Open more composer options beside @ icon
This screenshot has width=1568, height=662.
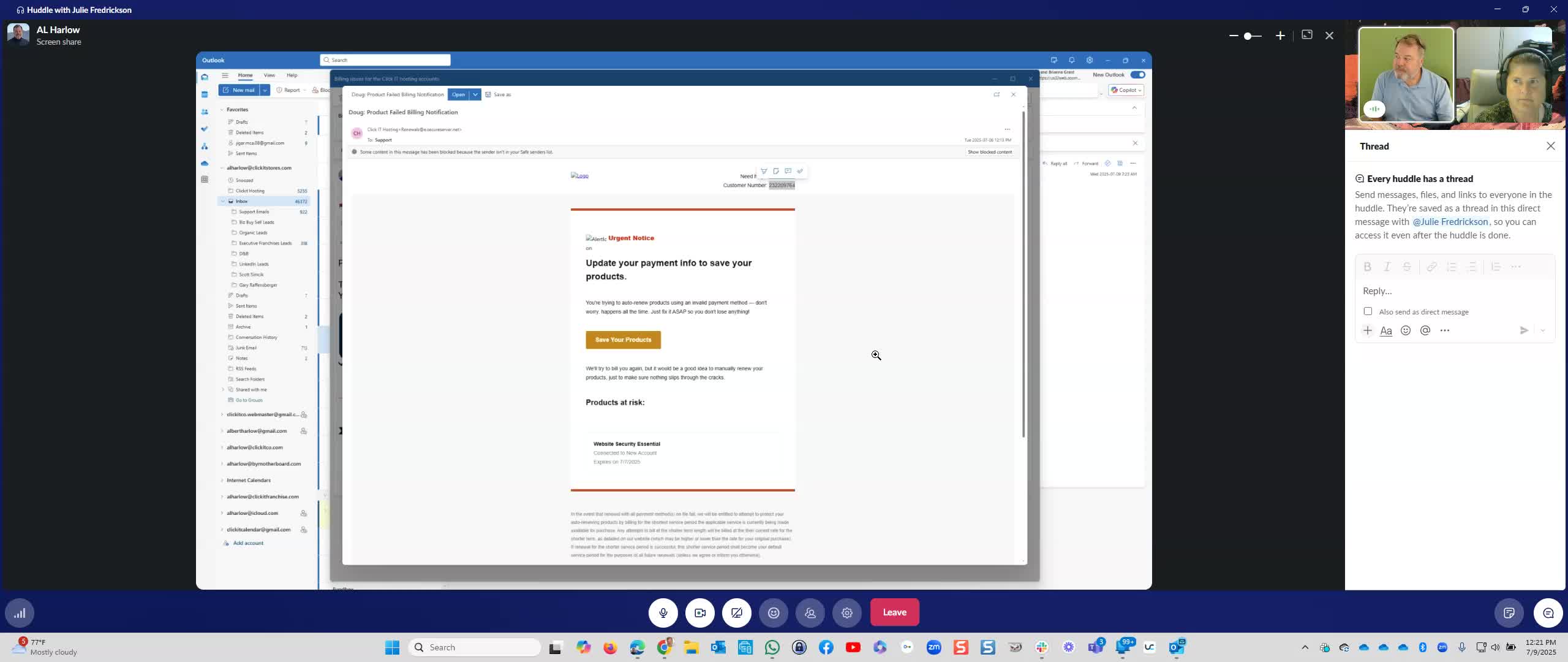(1445, 330)
